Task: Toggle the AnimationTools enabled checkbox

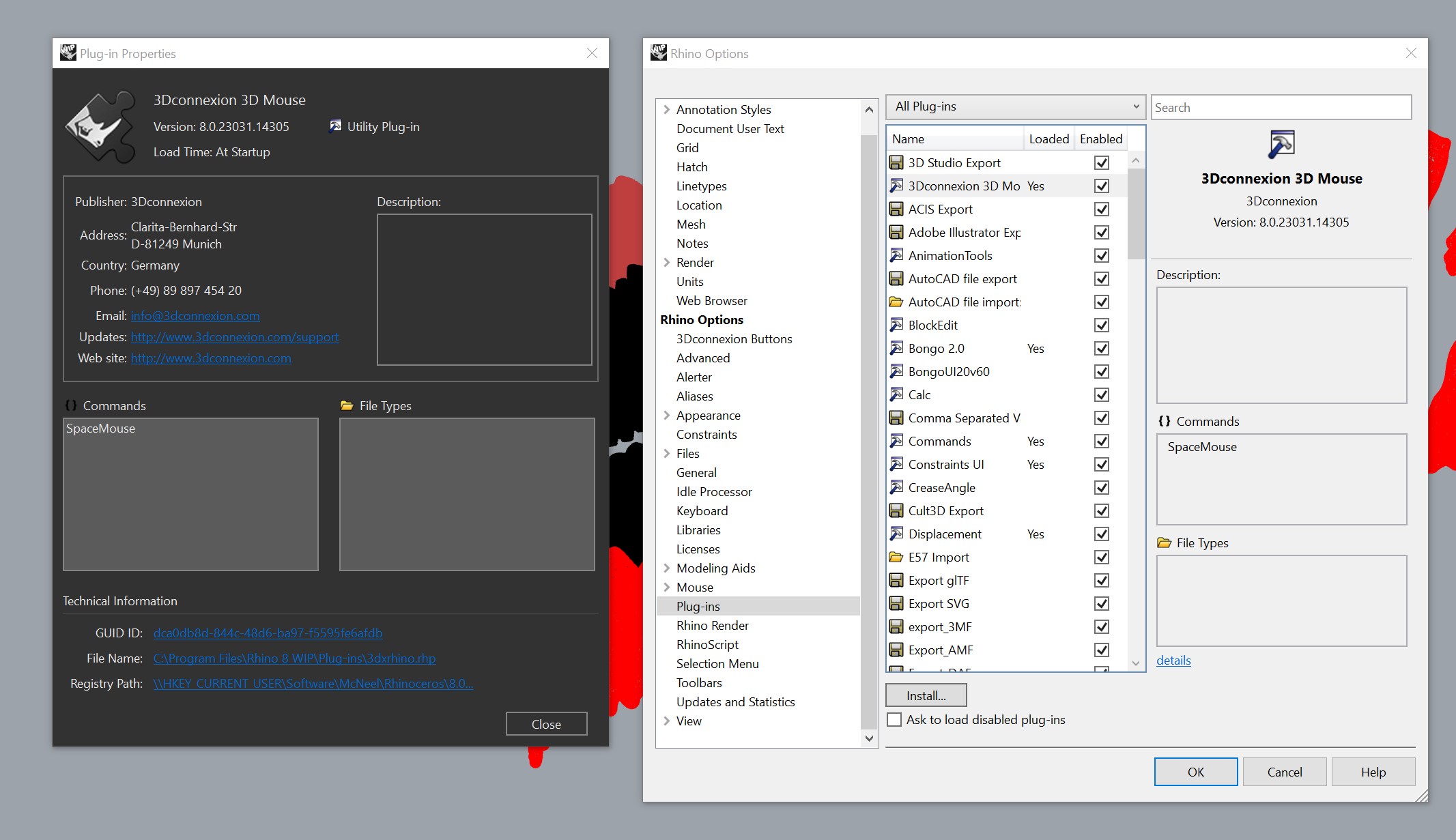Action: pos(1102,255)
